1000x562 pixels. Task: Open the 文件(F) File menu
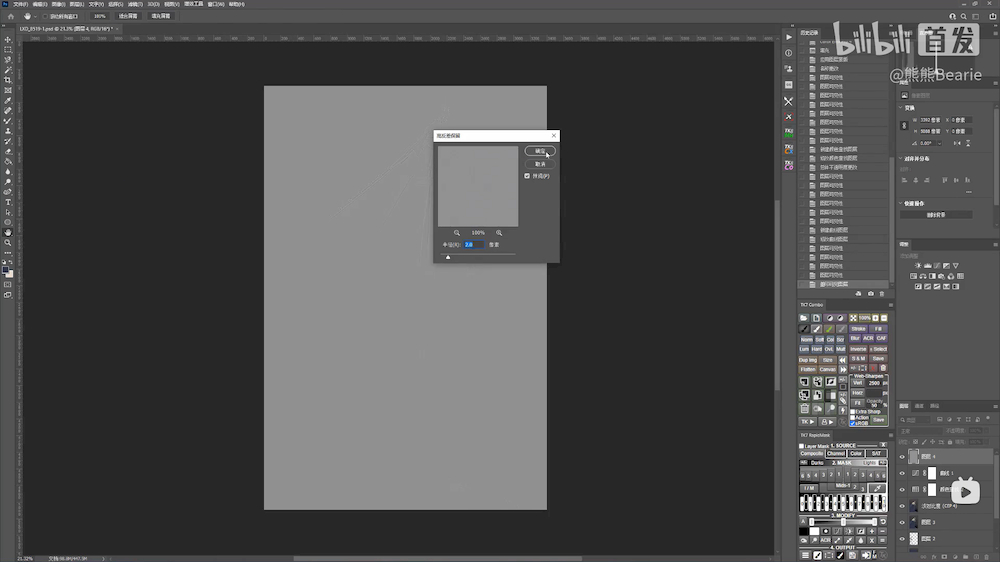20,4
